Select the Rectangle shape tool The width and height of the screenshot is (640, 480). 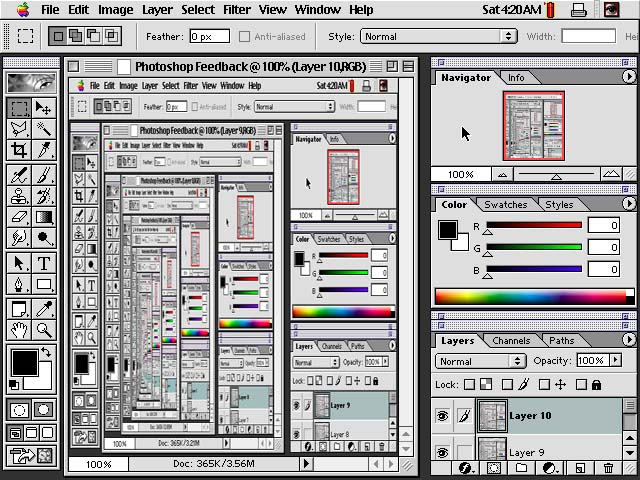pos(44,284)
